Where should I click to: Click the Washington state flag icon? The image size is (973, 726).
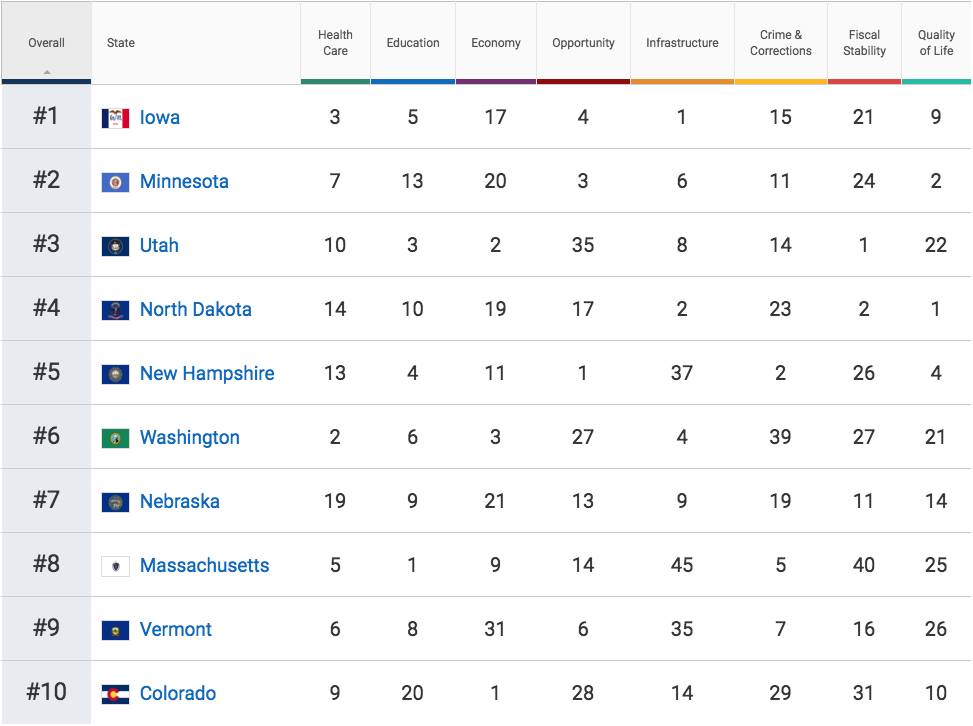115,438
